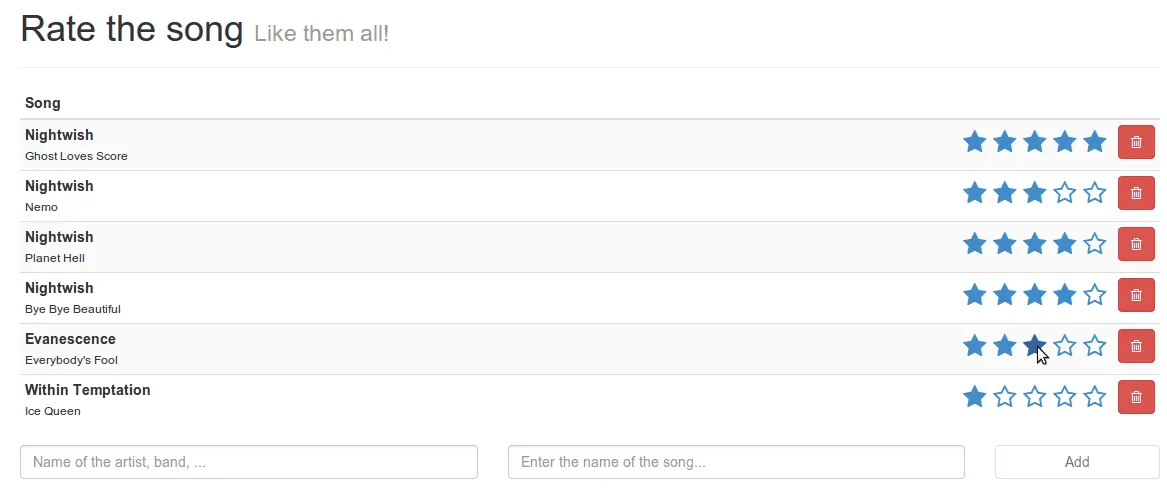Rate Ice Queen five stars
The width and height of the screenshot is (1167, 488).
point(1095,397)
